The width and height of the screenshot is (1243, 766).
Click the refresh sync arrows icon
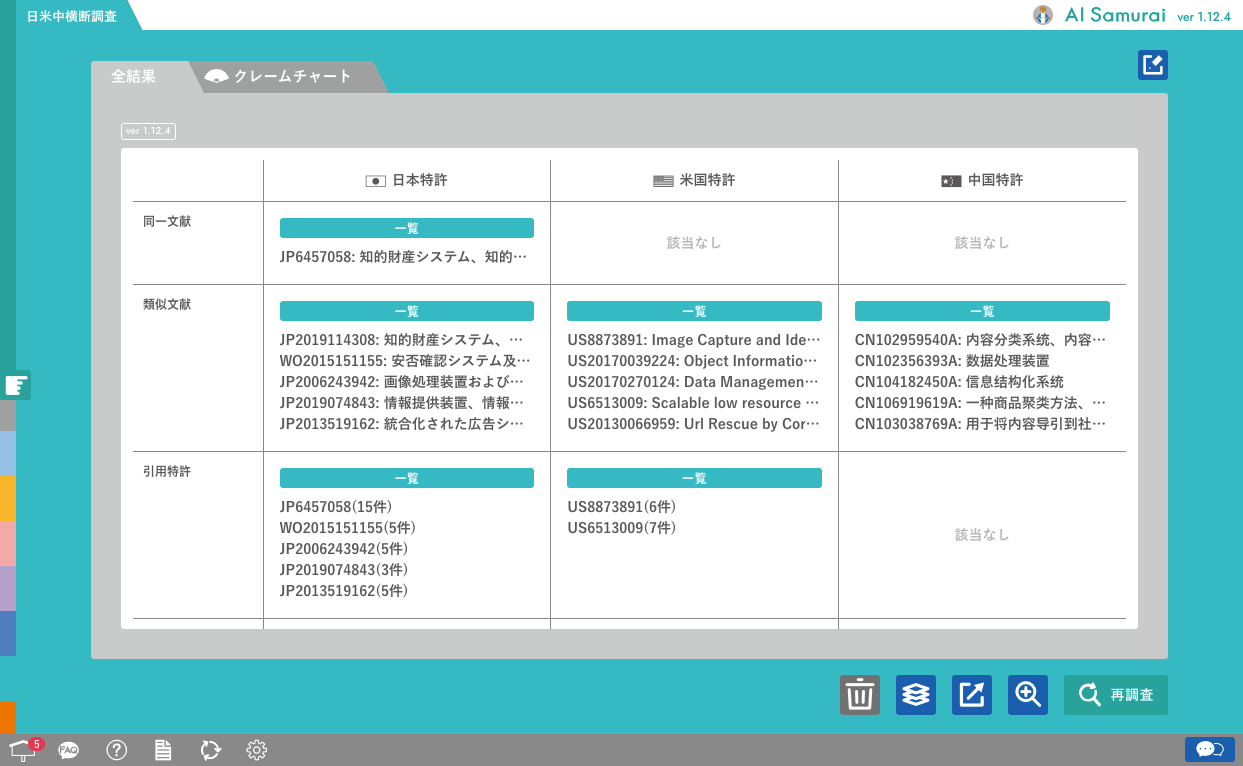[x=210, y=750]
